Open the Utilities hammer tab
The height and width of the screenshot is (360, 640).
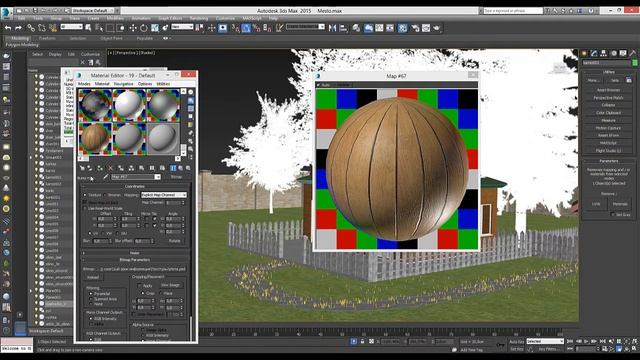click(x=633, y=53)
